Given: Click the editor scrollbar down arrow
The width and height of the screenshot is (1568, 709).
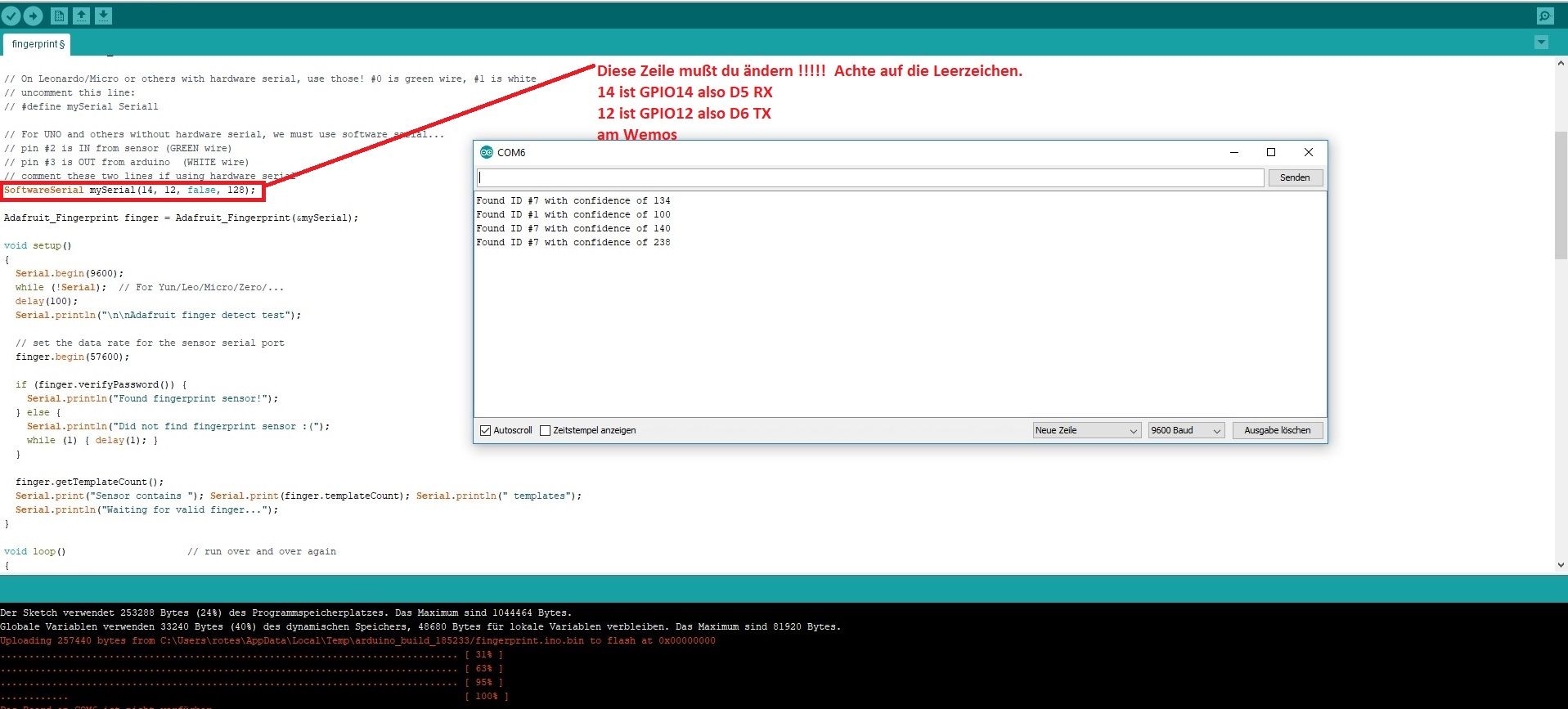Looking at the screenshot, I should (x=1561, y=565).
